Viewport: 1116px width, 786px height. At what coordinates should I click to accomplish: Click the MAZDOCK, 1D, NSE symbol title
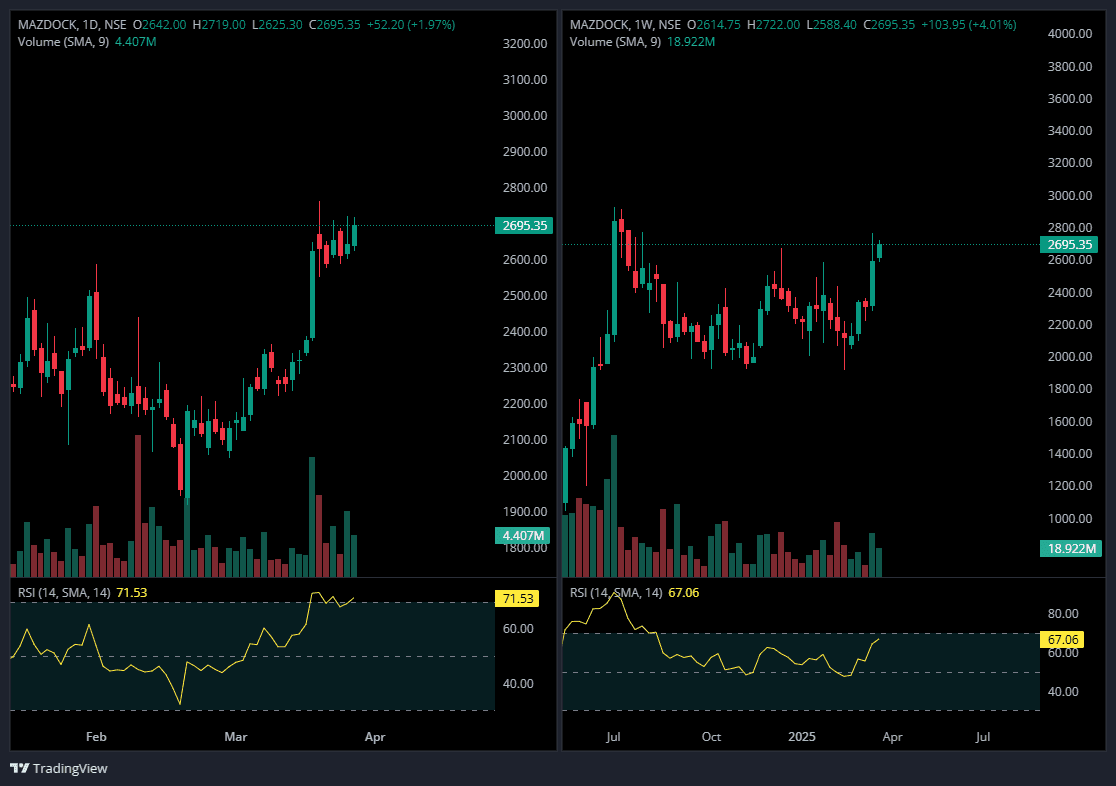coord(72,25)
